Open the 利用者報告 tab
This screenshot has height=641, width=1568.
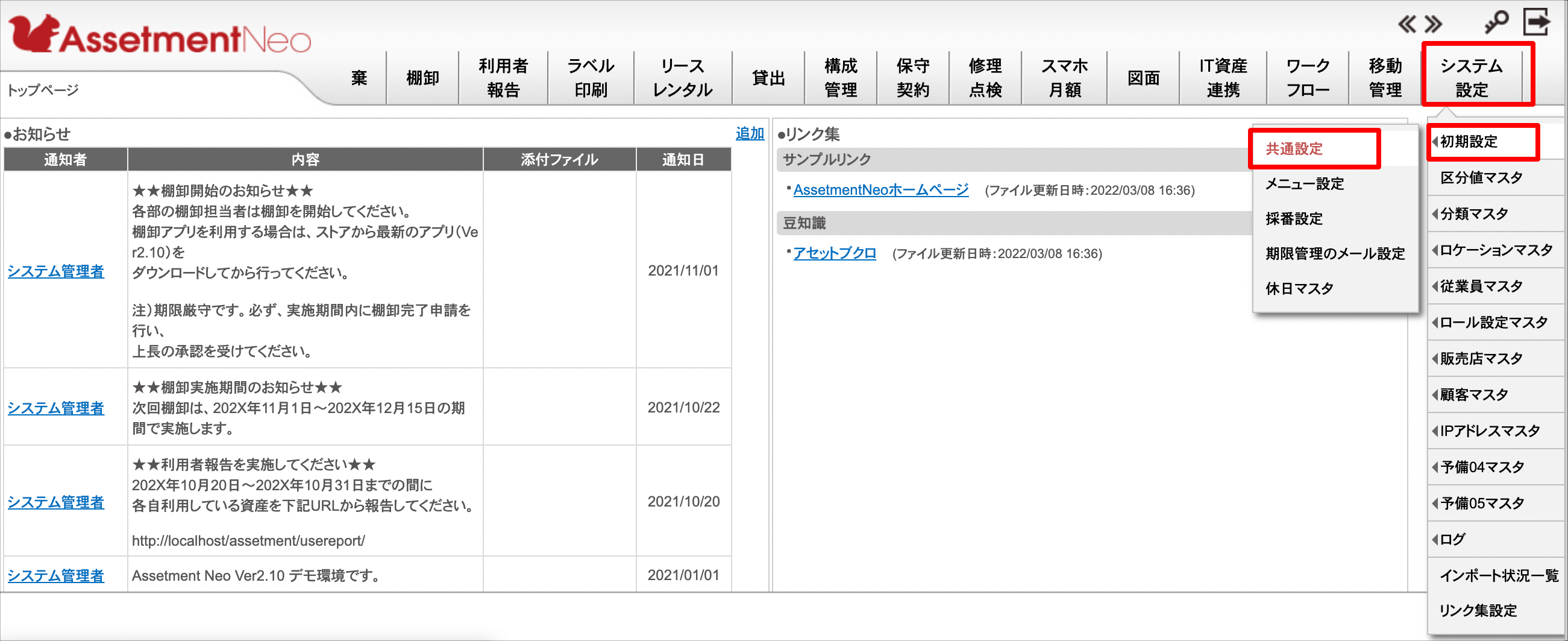503,78
